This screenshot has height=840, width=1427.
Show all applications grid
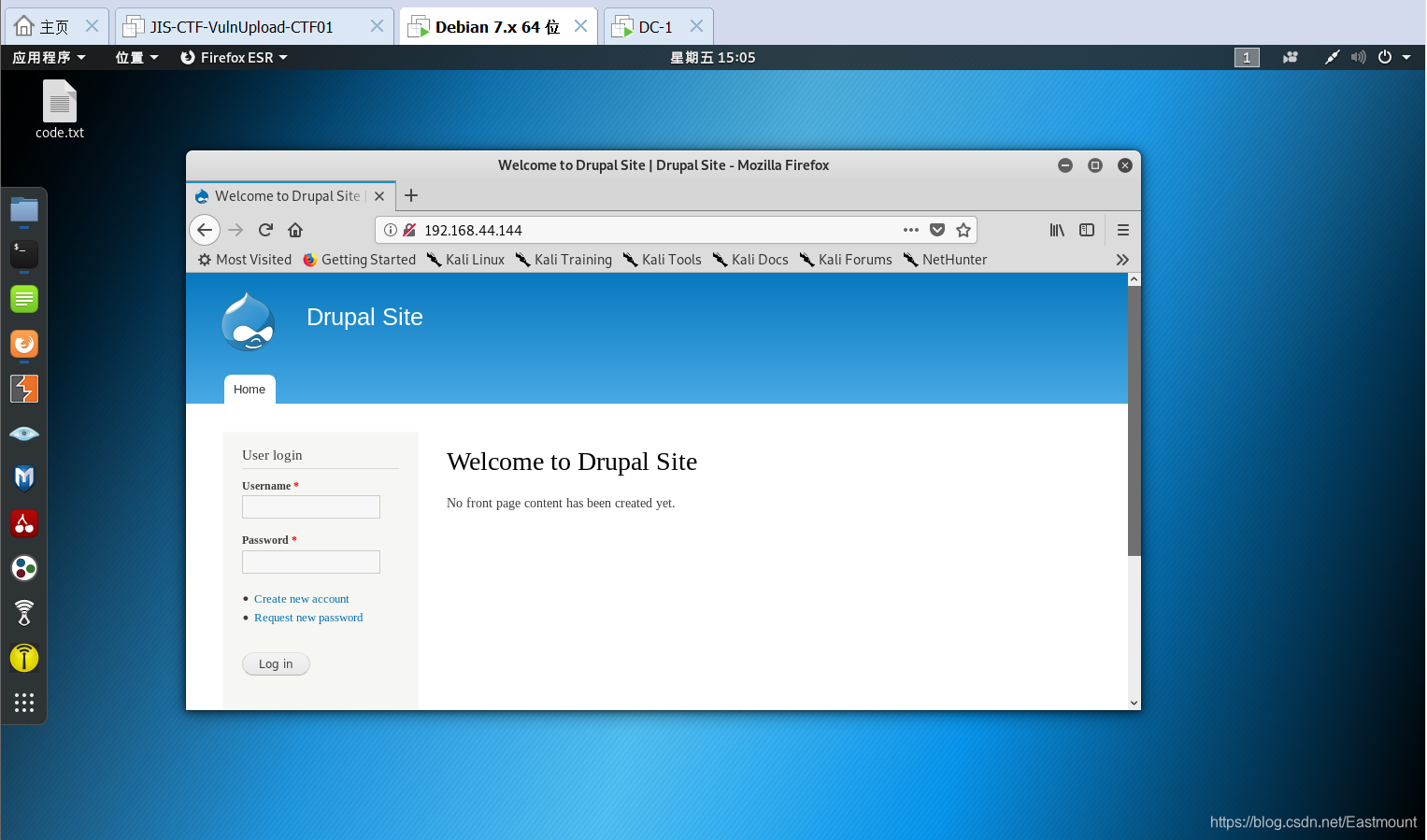[24, 703]
